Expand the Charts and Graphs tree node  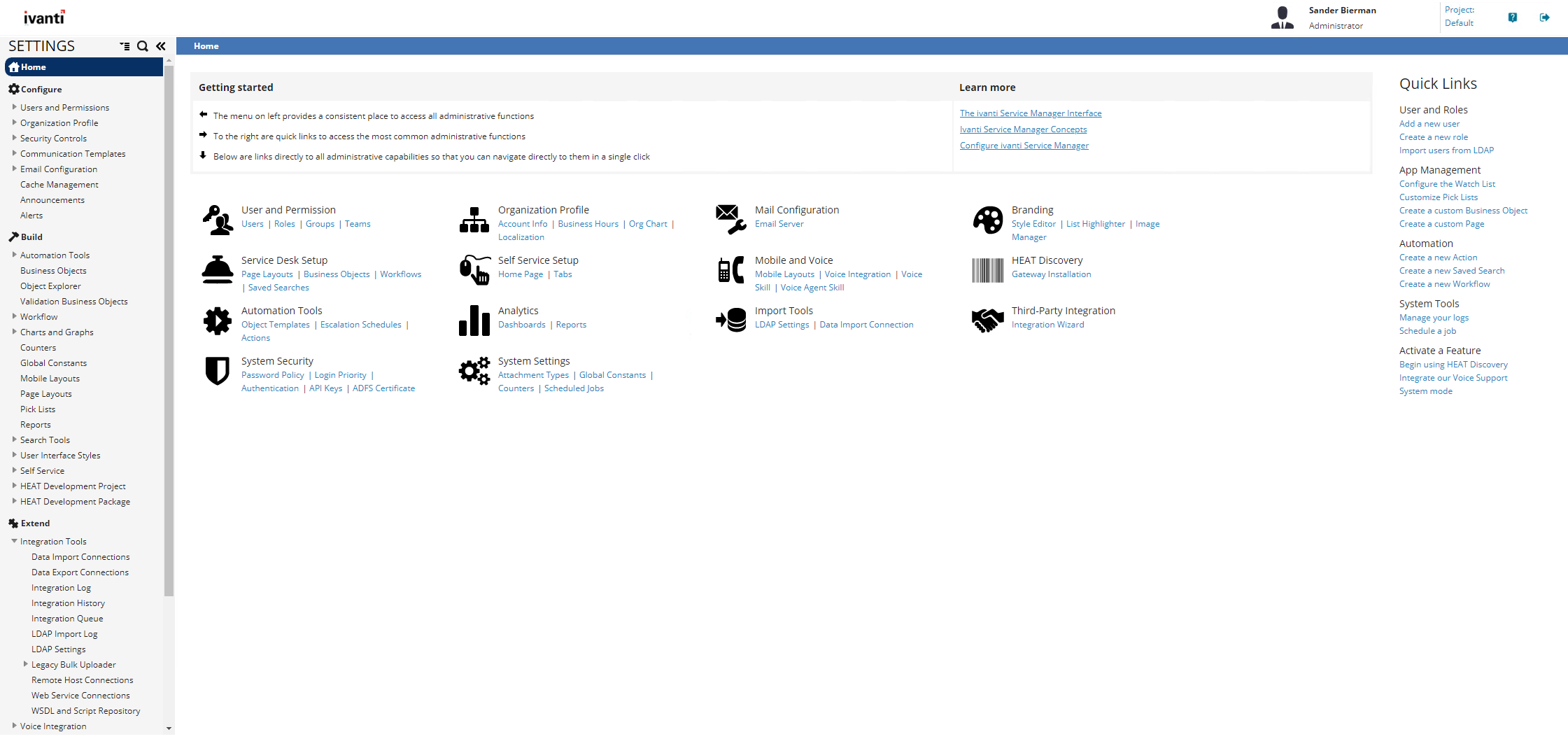click(x=14, y=332)
